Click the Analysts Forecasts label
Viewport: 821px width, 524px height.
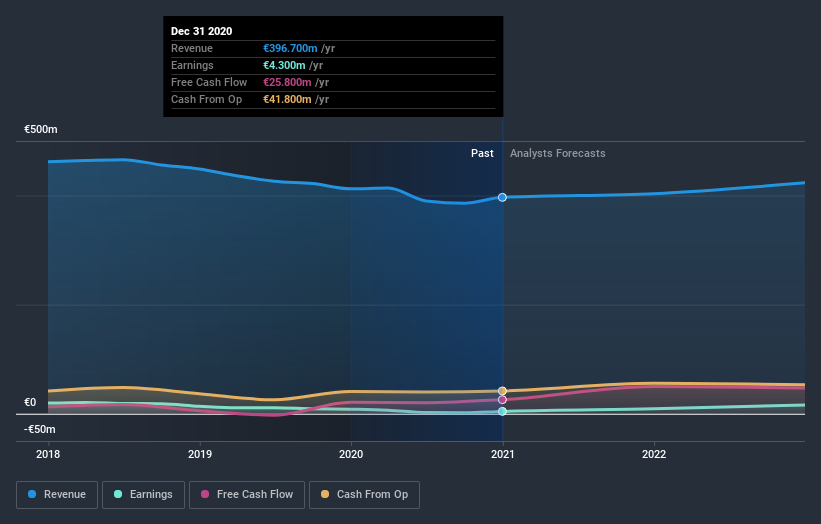[558, 153]
